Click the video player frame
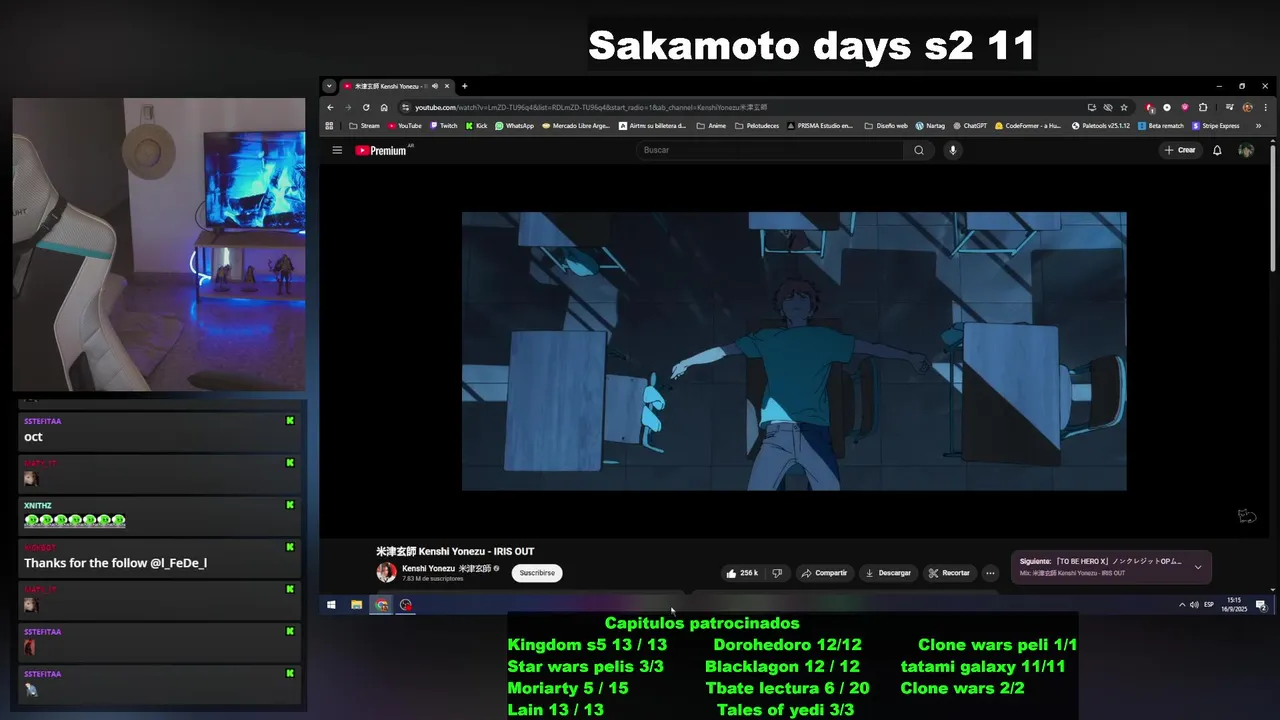 coord(794,351)
